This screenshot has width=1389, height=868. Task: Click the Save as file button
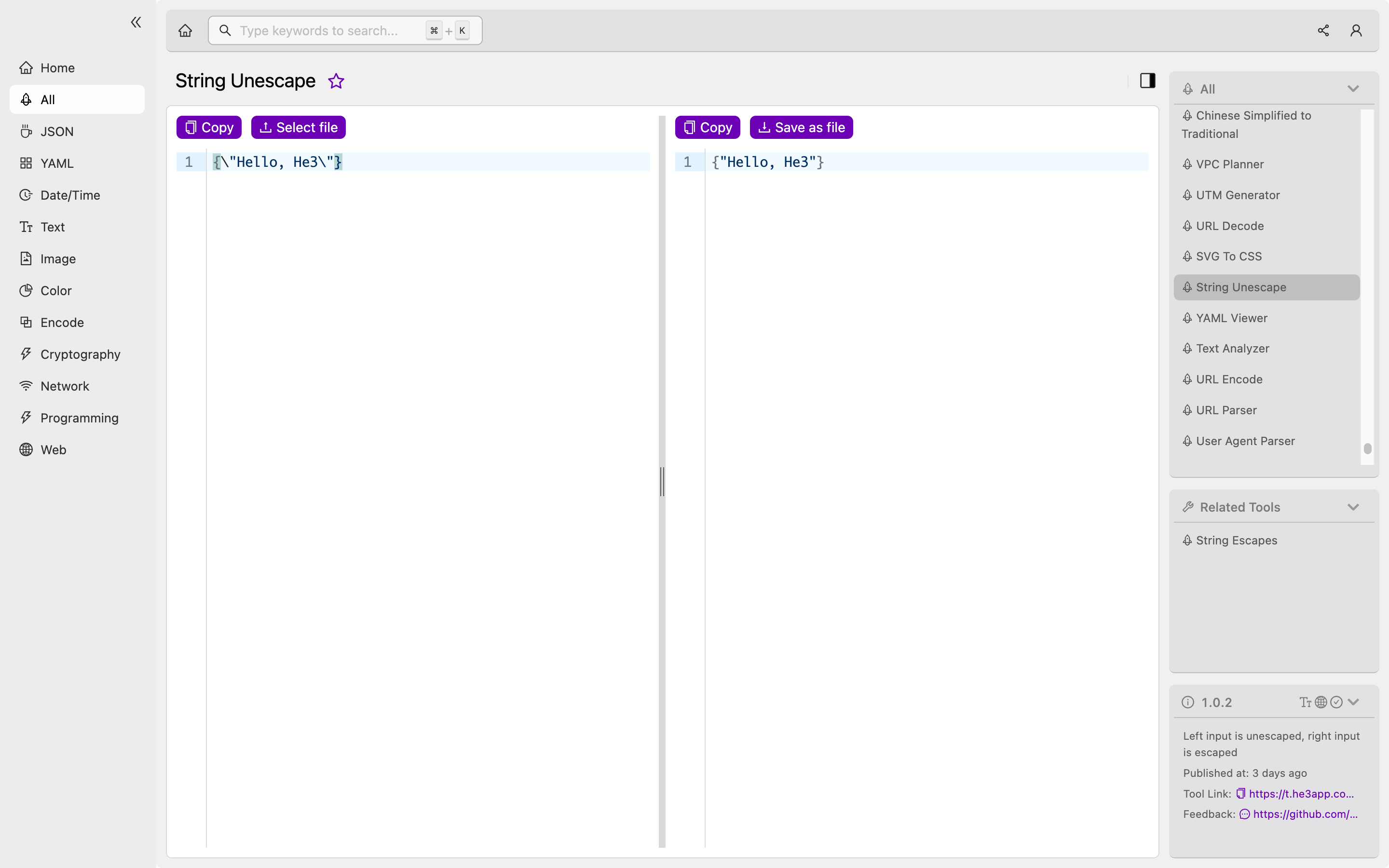(801, 127)
